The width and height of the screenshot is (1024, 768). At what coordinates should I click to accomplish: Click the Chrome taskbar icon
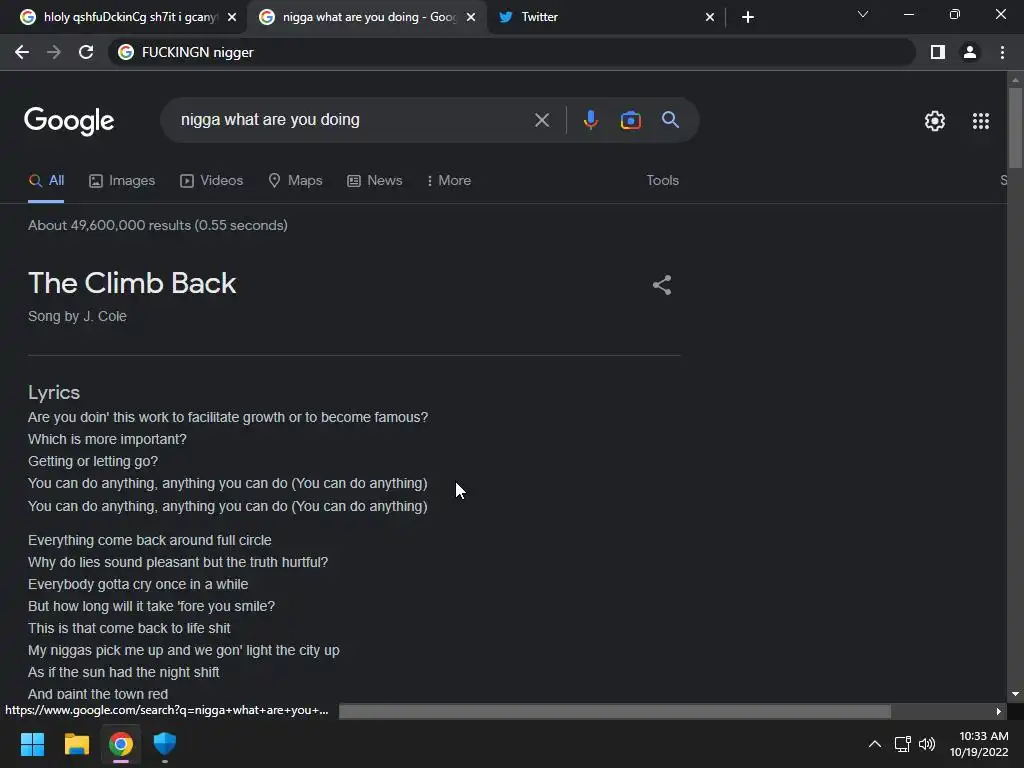[x=121, y=744]
